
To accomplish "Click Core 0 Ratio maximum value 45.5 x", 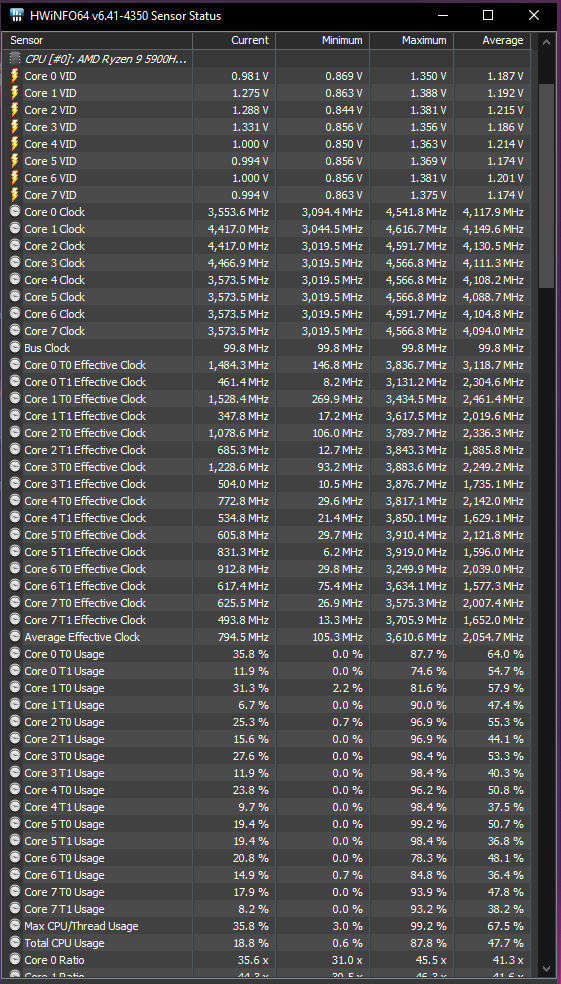I will click(x=429, y=960).
